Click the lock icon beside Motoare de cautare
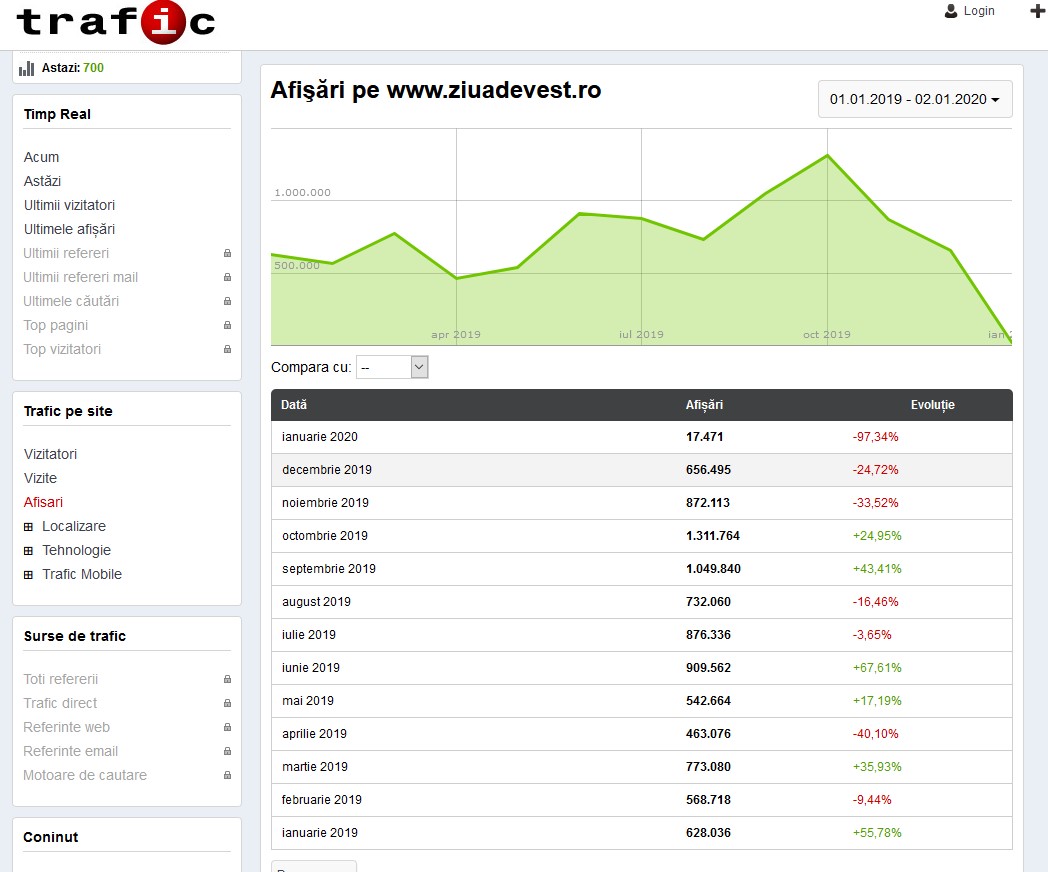 click(227, 775)
